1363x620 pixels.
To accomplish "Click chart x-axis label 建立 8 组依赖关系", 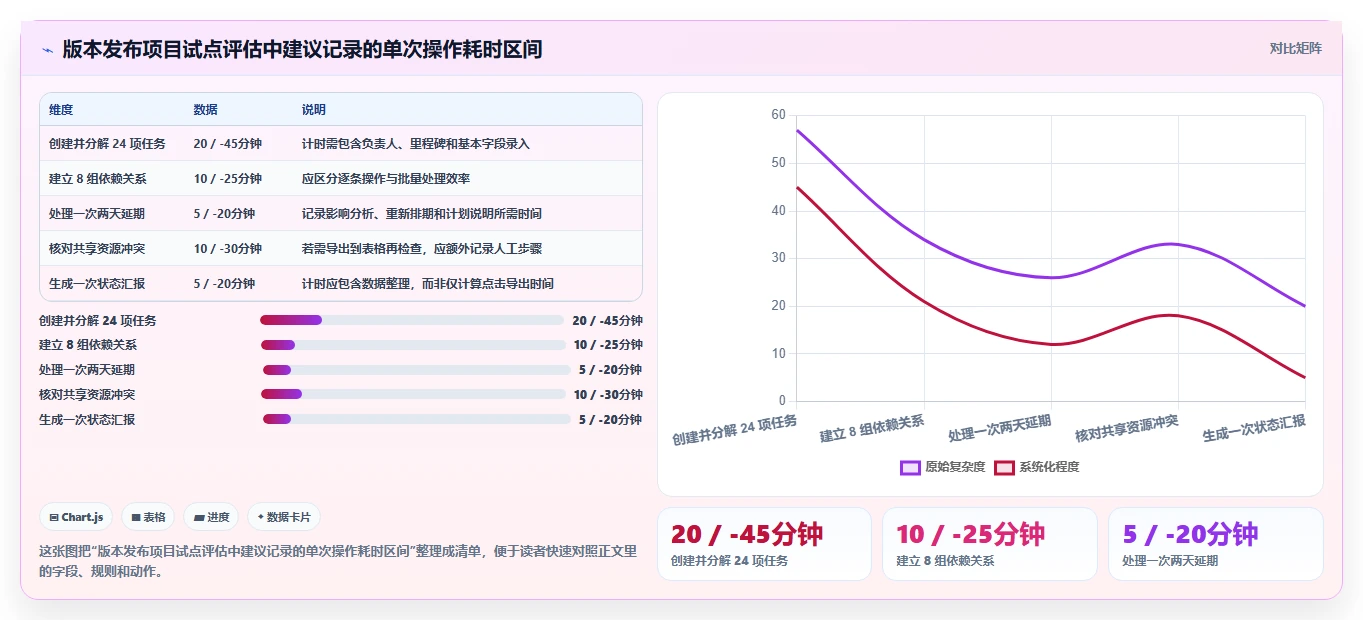I will point(872,430).
